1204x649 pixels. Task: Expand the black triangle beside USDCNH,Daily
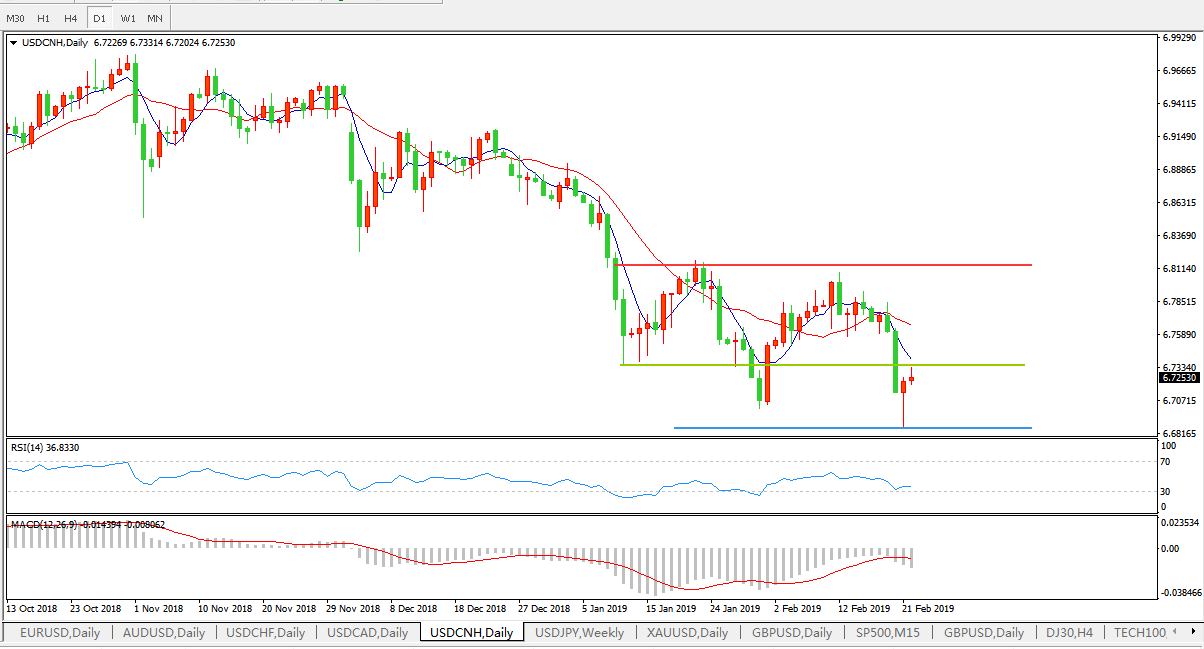(12, 43)
